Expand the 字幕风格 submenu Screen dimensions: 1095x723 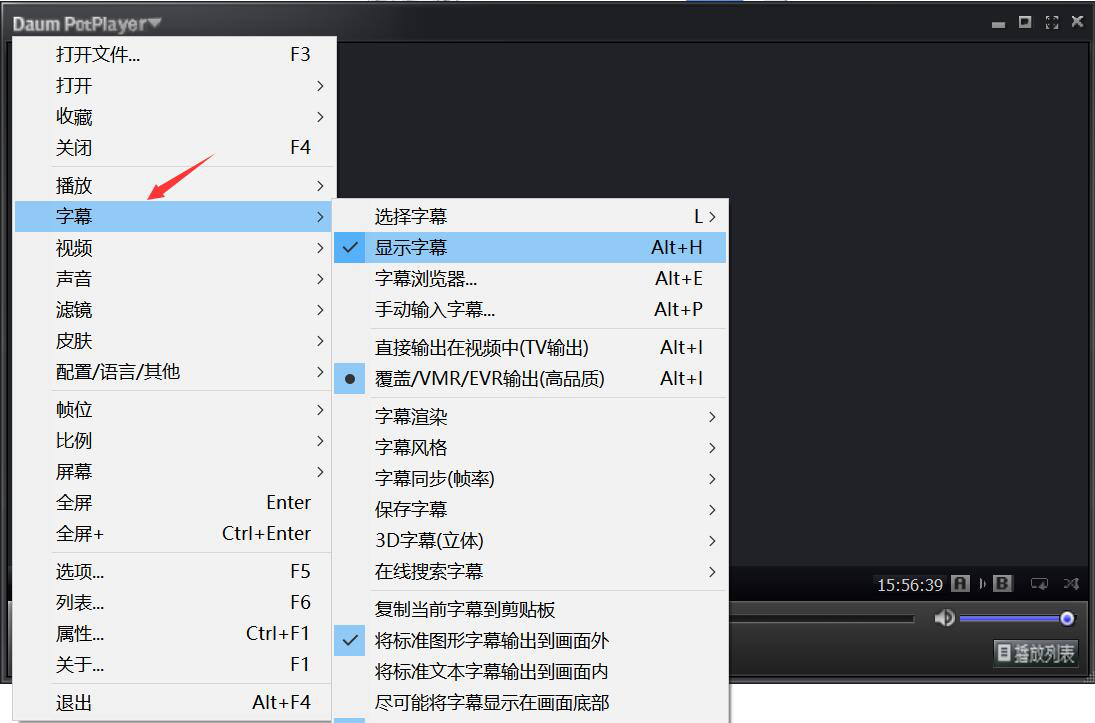(x=530, y=448)
